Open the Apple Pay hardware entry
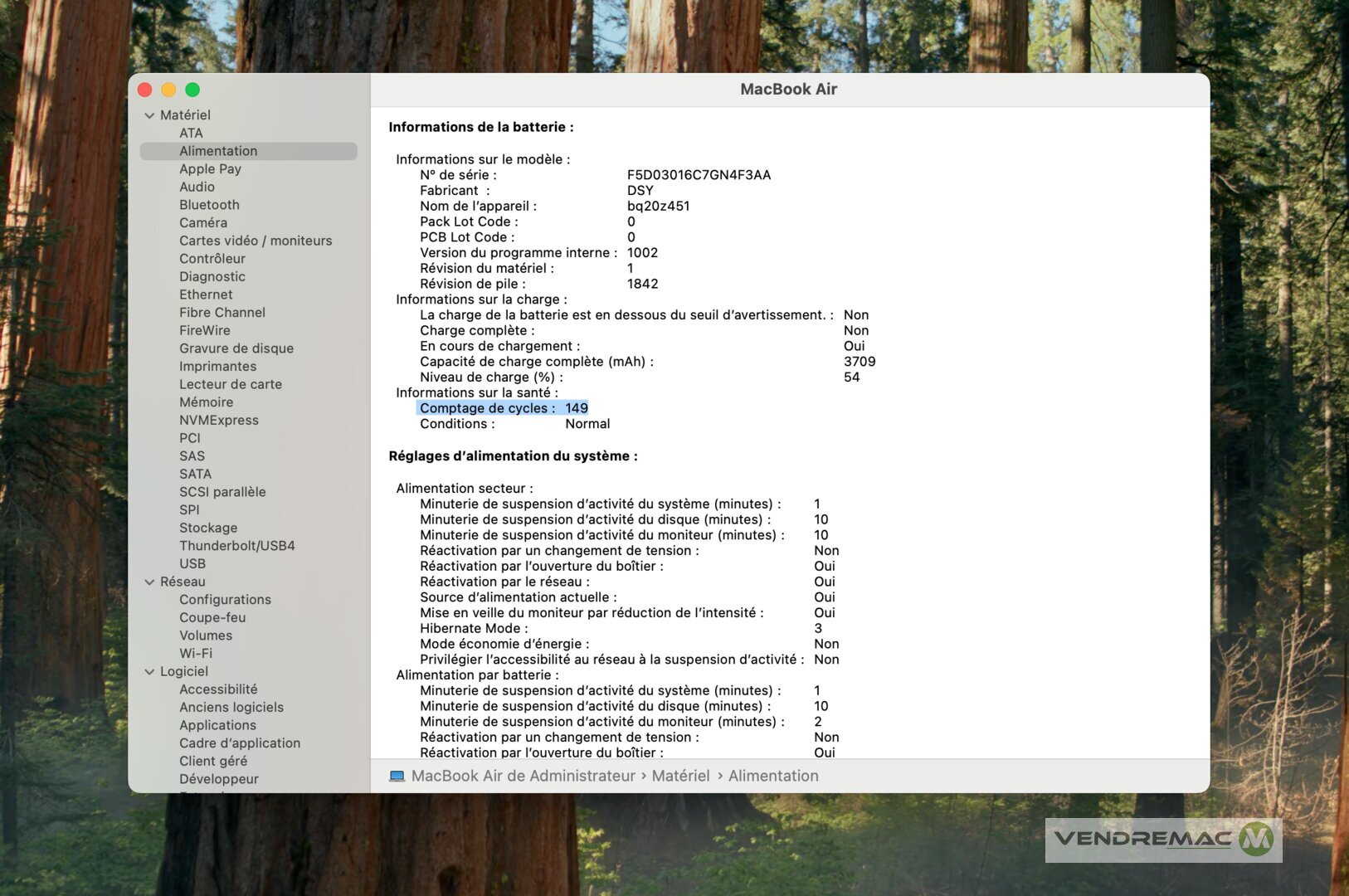Screen dimensions: 1349x896 (210, 169)
